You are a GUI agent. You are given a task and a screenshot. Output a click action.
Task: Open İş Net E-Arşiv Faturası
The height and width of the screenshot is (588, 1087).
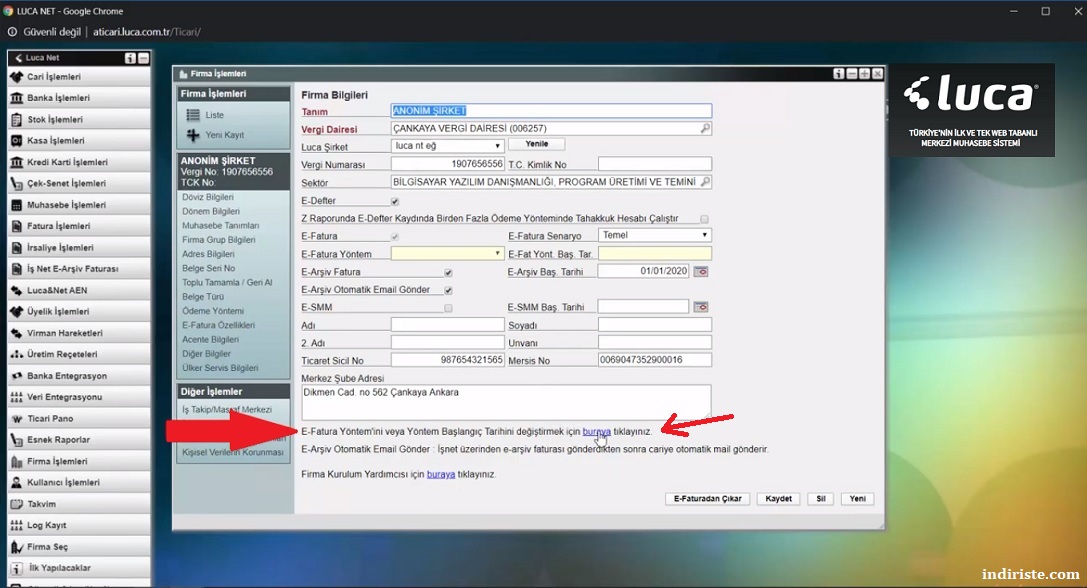79,268
